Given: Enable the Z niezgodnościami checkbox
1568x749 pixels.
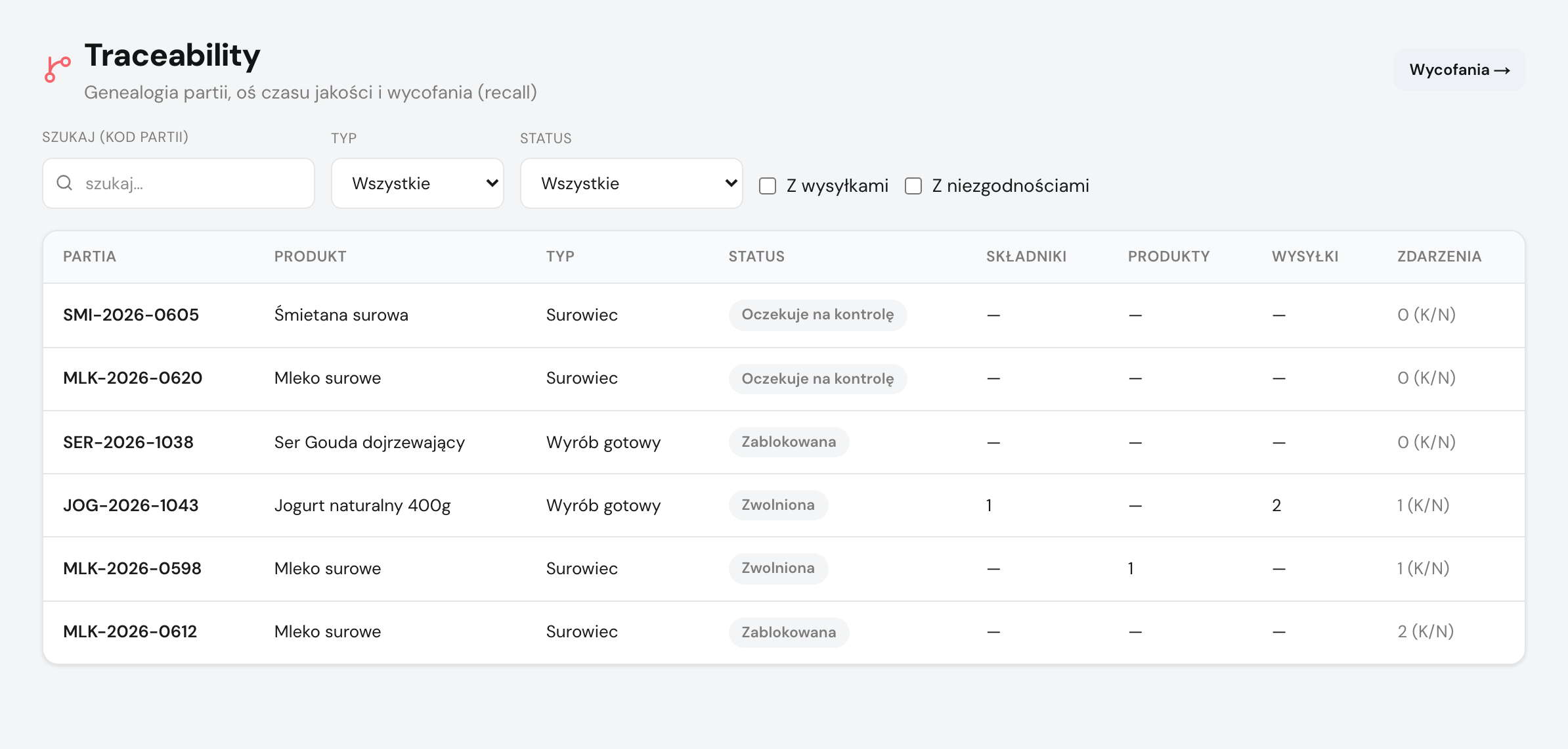Looking at the screenshot, I should click(x=913, y=186).
